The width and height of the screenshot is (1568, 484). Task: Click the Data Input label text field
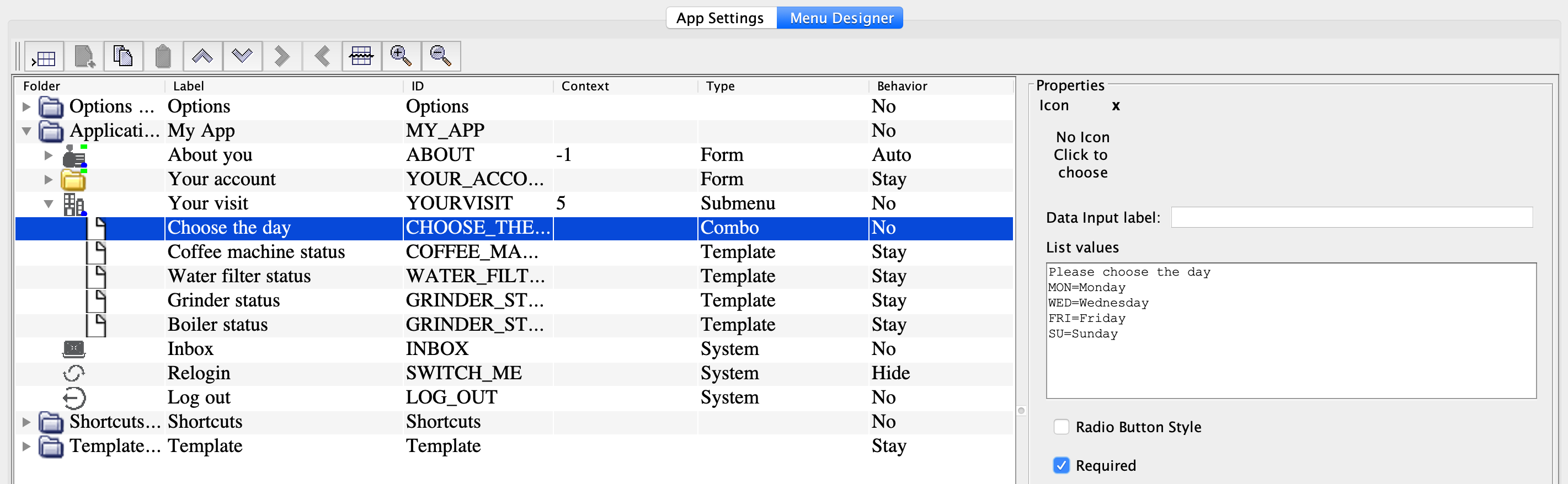tap(1351, 218)
